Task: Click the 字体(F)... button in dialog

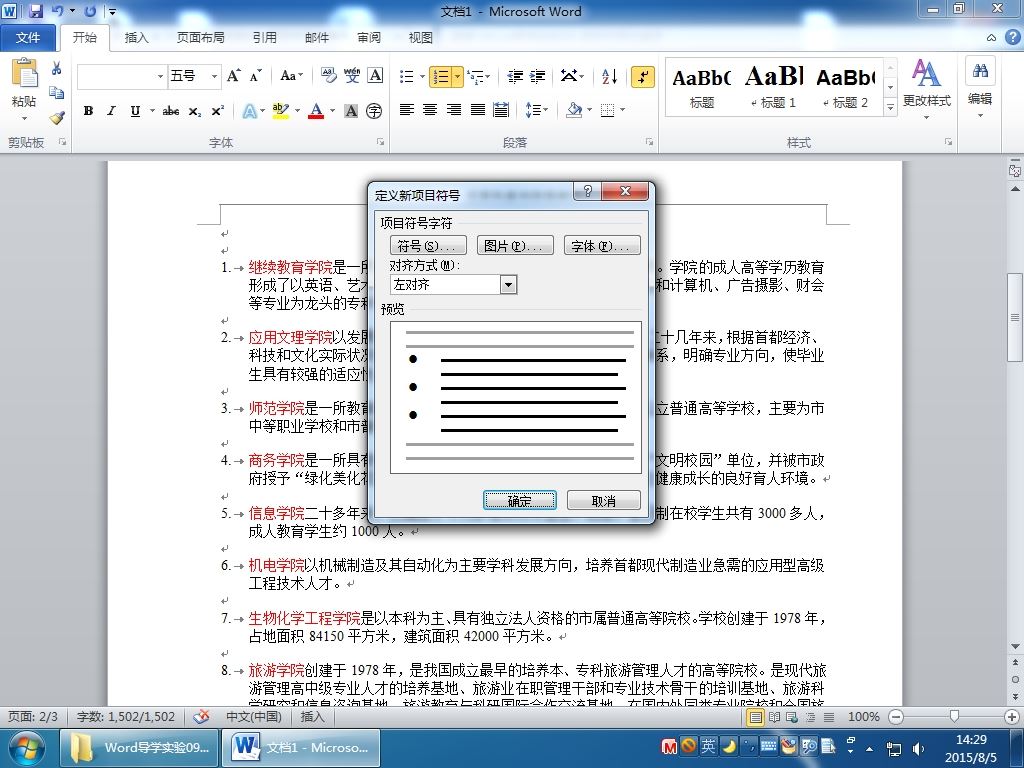Action: point(602,246)
